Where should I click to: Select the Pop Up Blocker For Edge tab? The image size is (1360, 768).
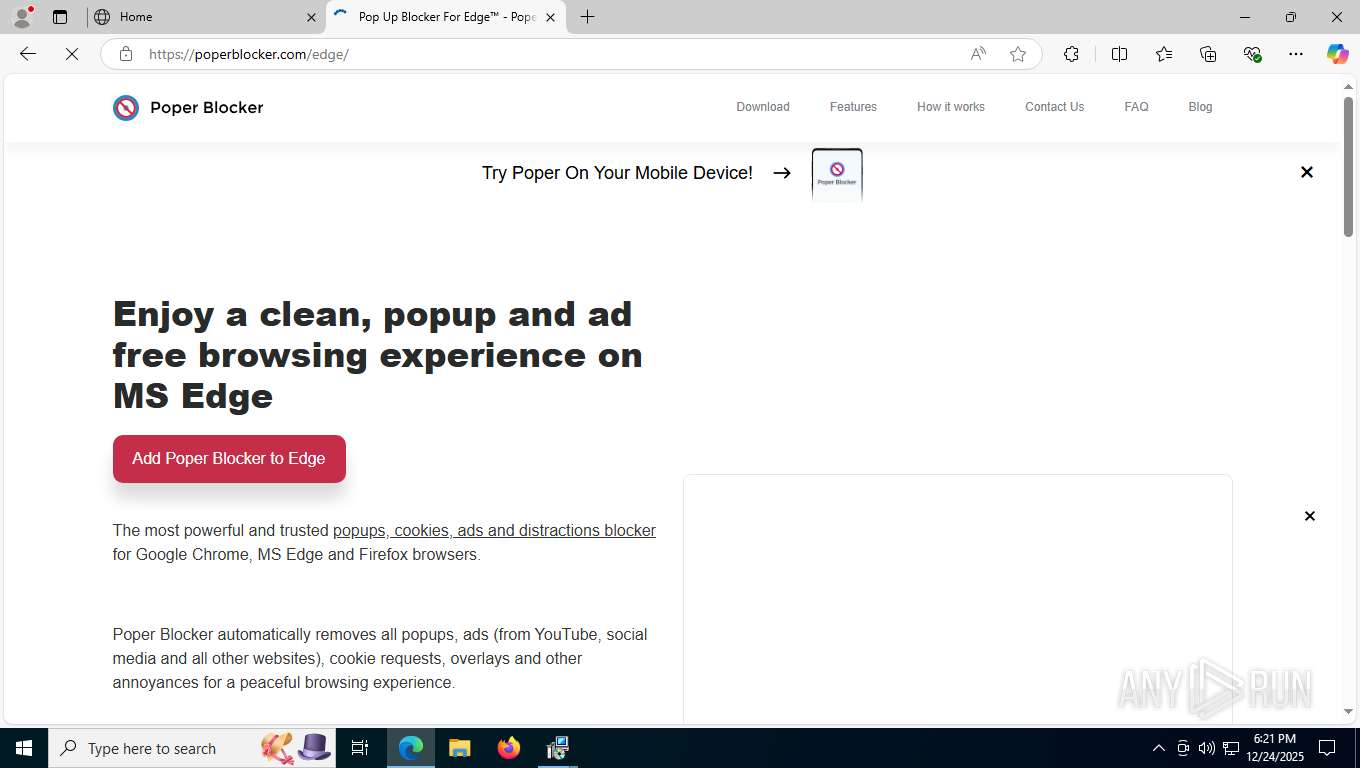point(445,17)
